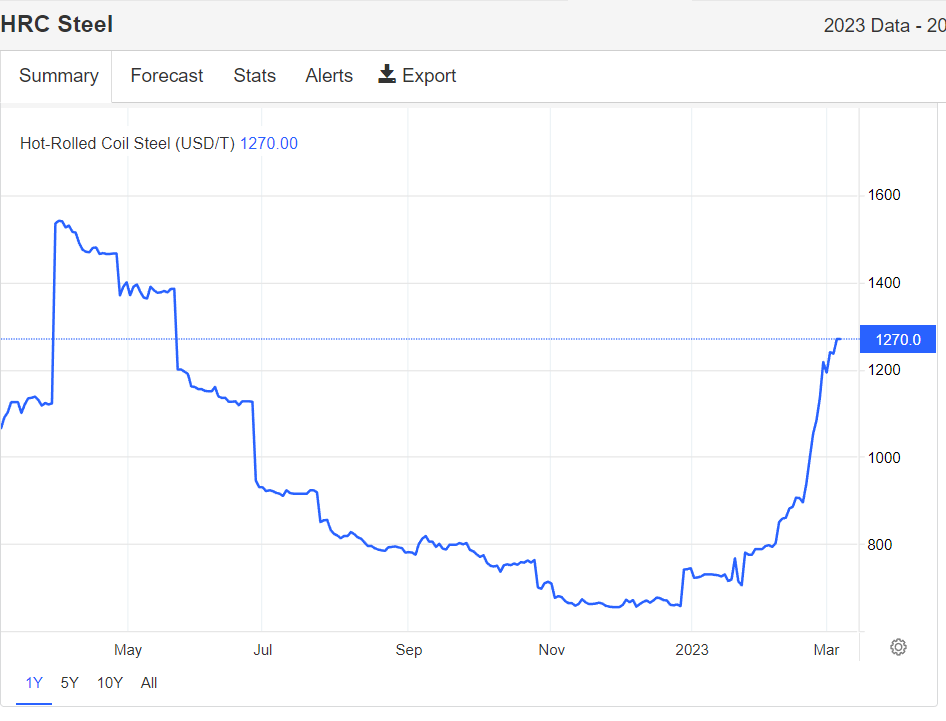Click the 1270.00 legend value
946x721 pixels.
pos(269,143)
